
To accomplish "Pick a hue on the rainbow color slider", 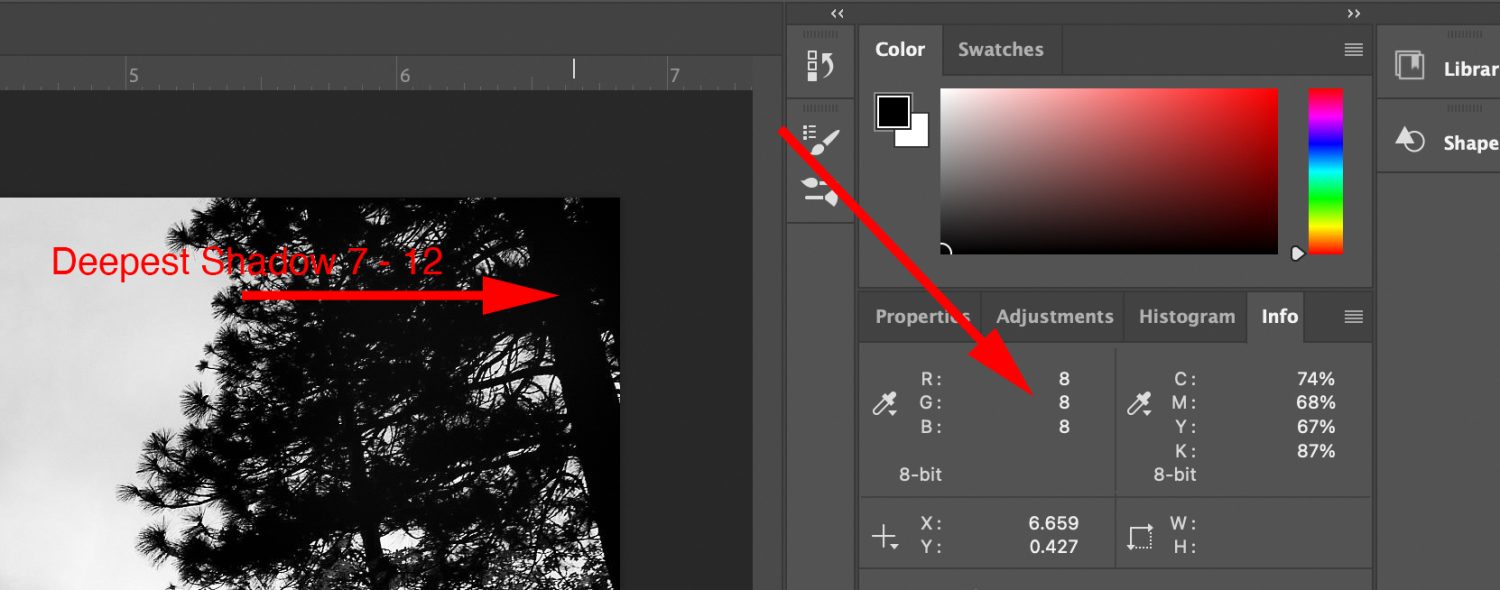I will click(x=1326, y=170).
